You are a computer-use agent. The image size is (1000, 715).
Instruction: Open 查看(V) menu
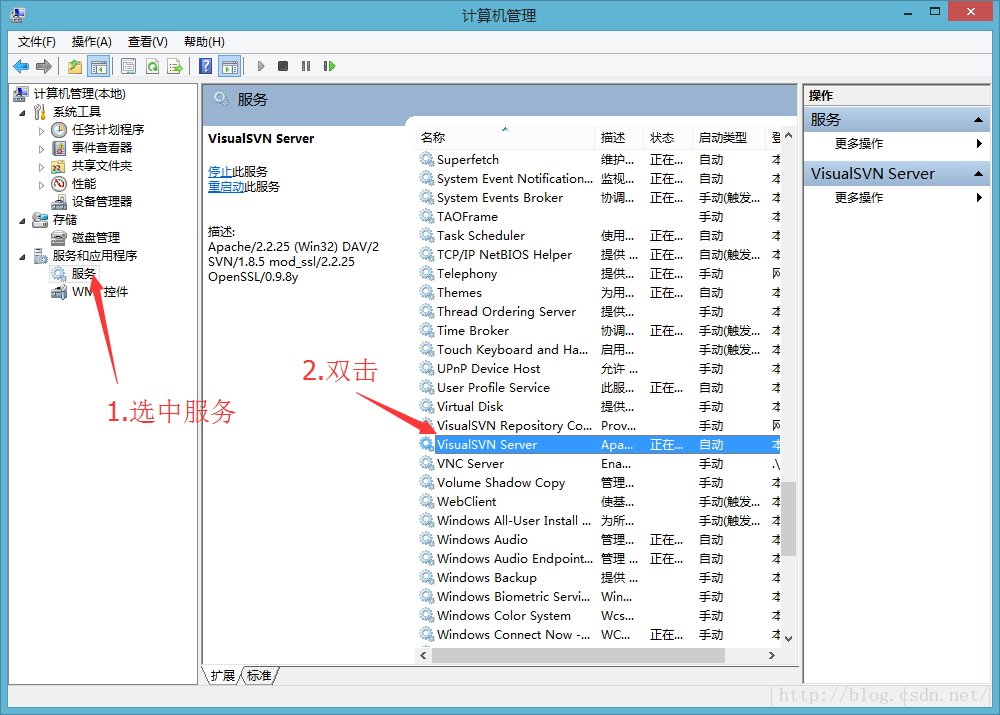click(147, 42)
